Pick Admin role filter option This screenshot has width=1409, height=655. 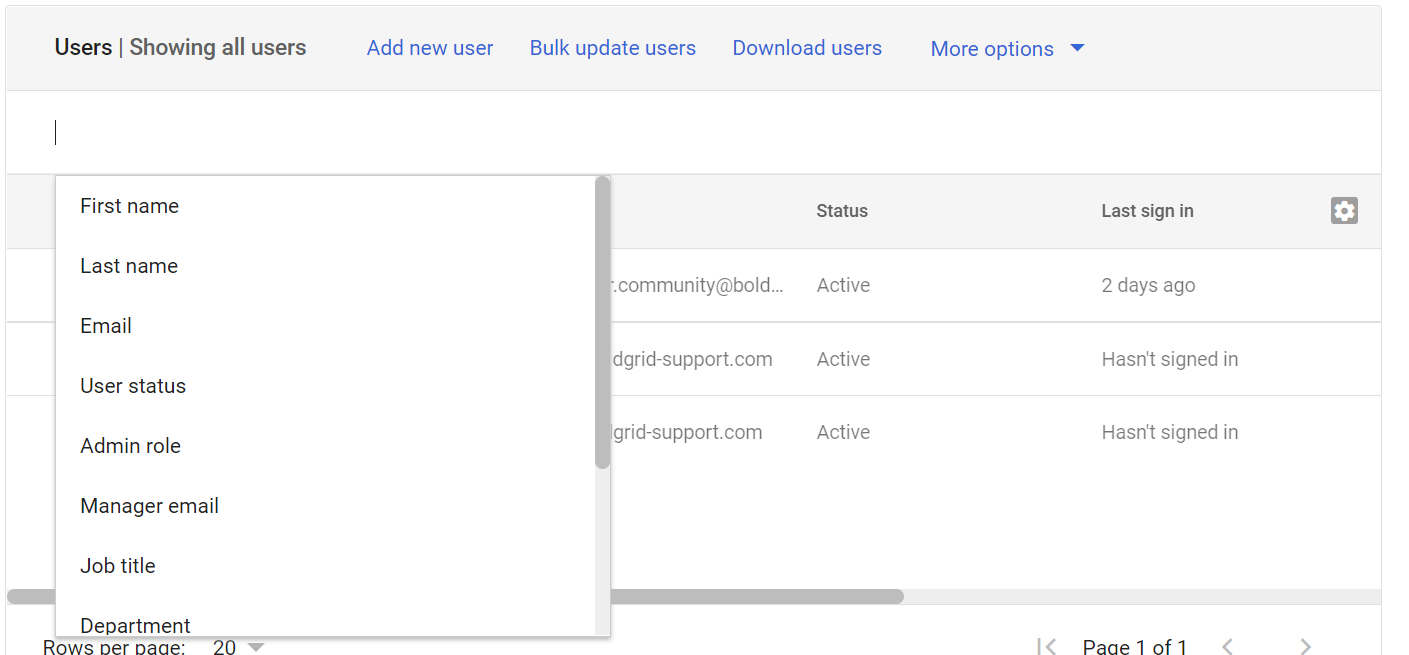[130, 446]
